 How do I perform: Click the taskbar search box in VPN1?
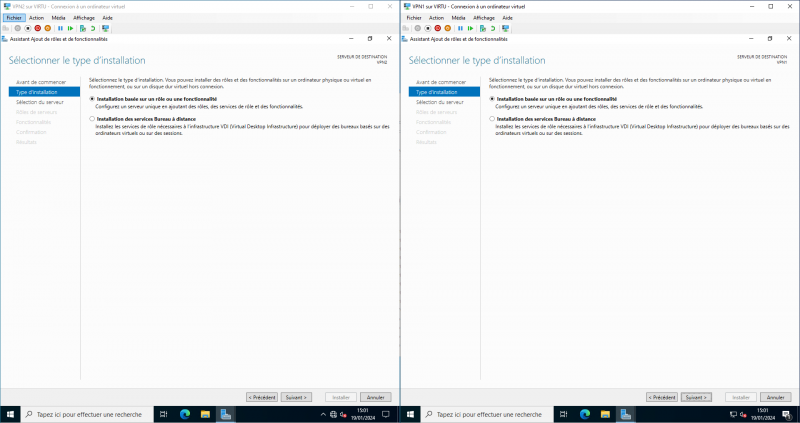coord(486,414)
